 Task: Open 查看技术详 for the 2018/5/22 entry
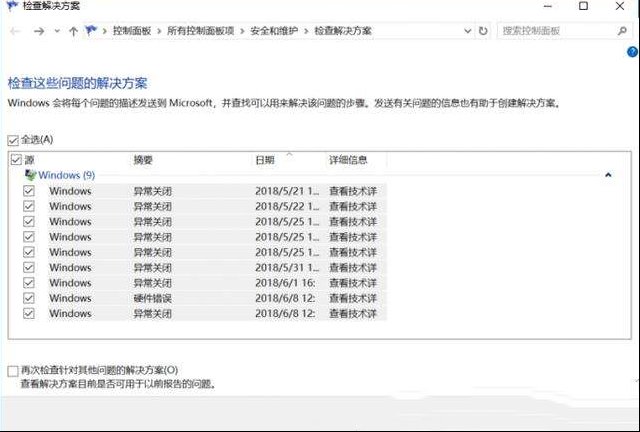[x=353, y=206]
